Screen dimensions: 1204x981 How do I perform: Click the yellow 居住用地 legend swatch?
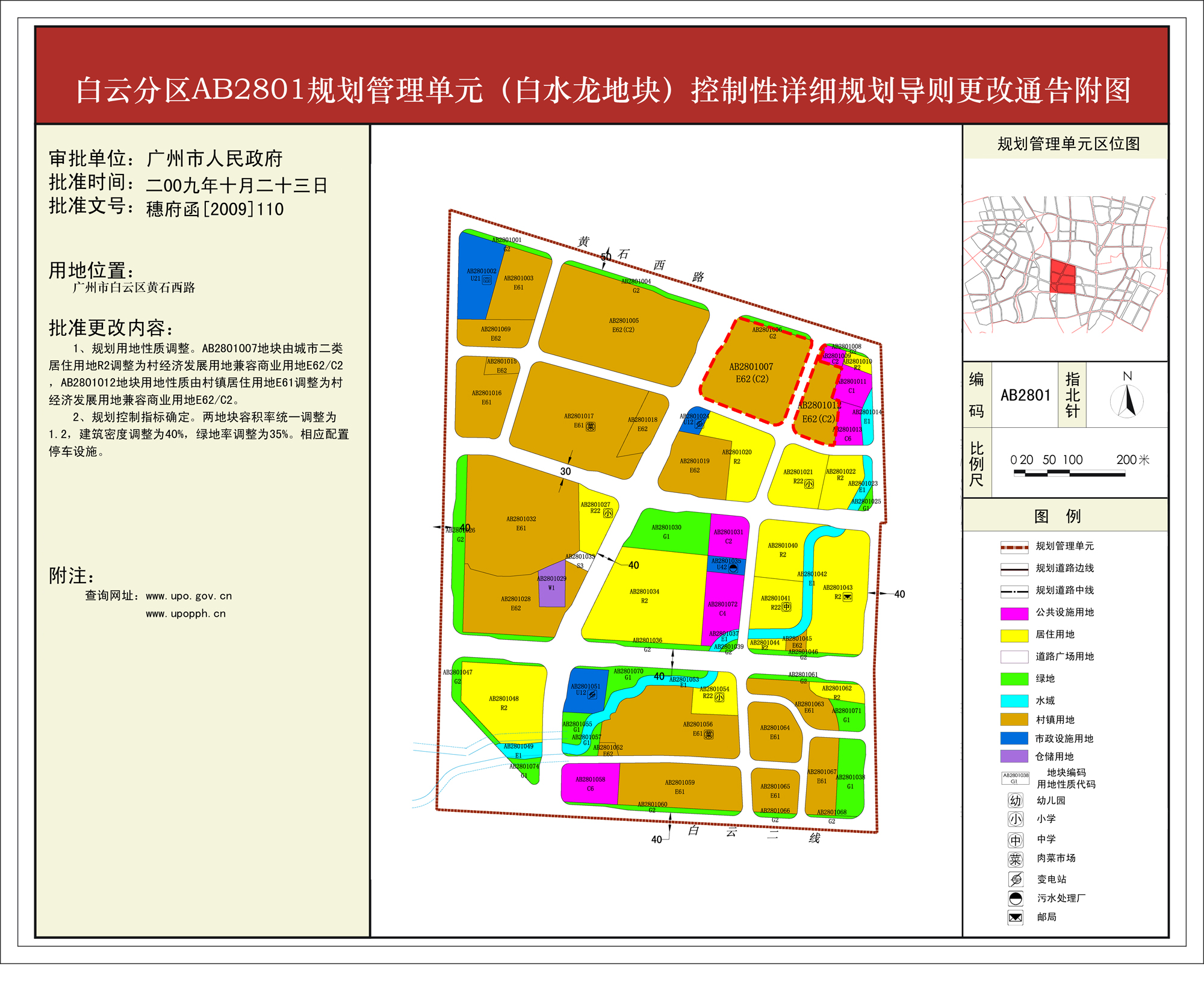tap(1014, 636)
